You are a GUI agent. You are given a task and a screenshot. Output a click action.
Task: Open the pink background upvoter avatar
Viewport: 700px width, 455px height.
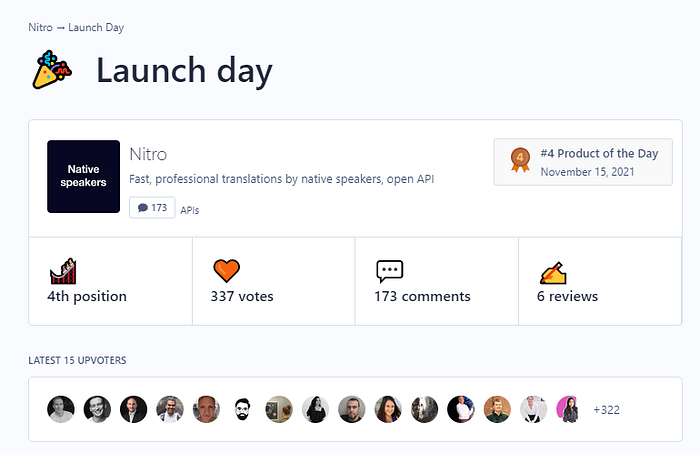point(570,409)
